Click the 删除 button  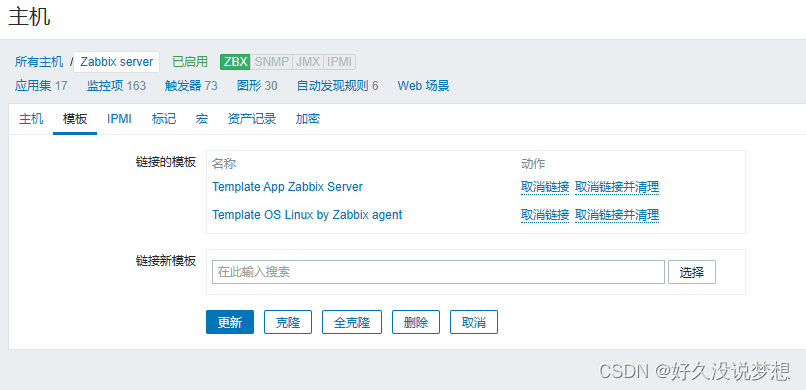click(416, 322)
